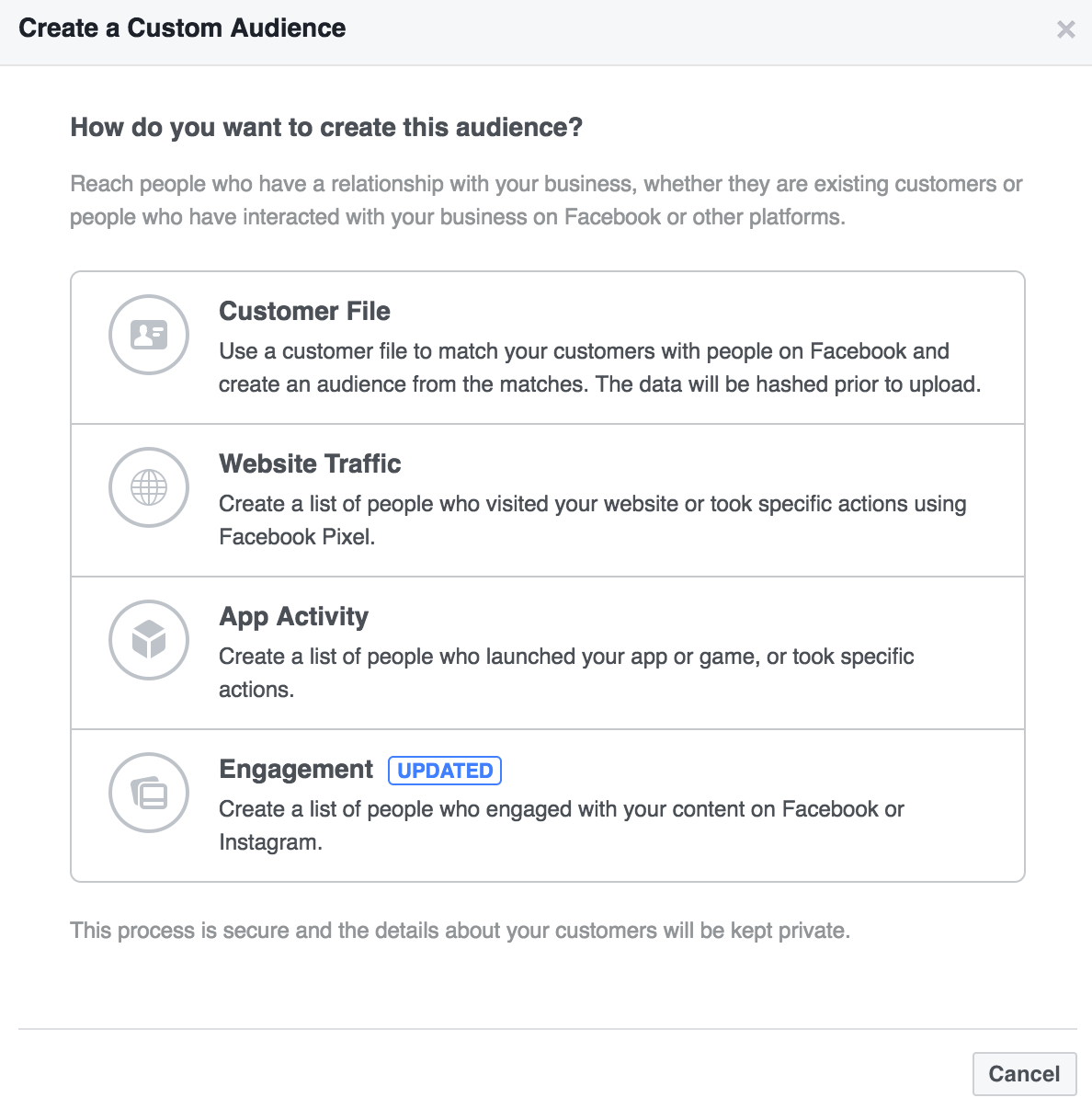Click the 'Facebook Pixel.' text under Website Traffic
Screen dimensions: 1092x1109
pos(297,537)
